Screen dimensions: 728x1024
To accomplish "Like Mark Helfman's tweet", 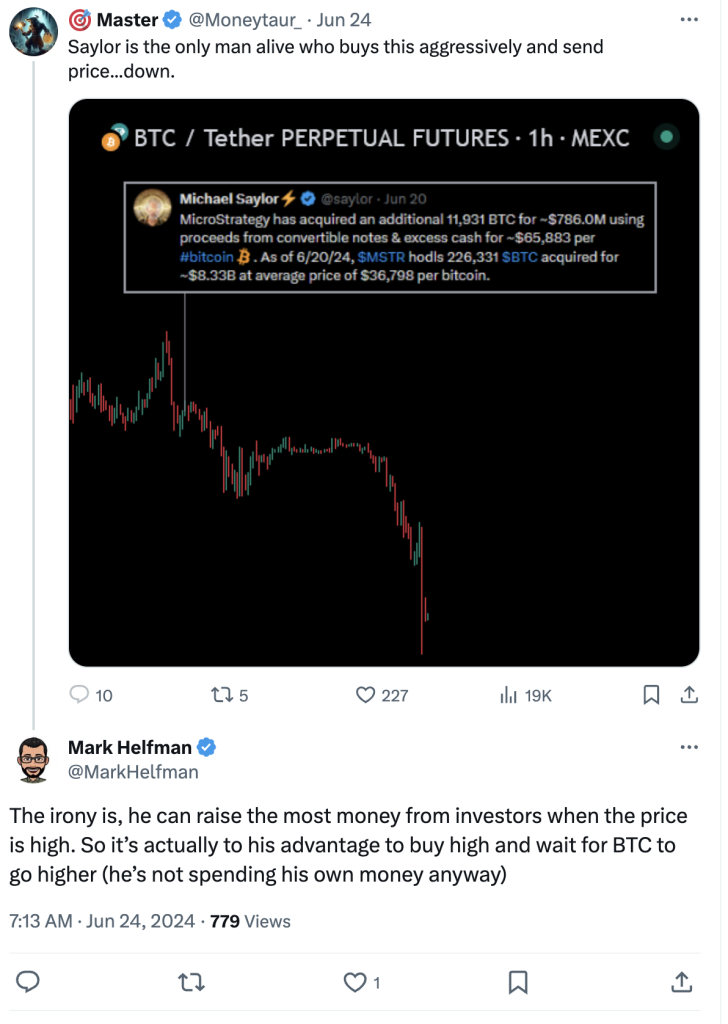I will 355,982.
